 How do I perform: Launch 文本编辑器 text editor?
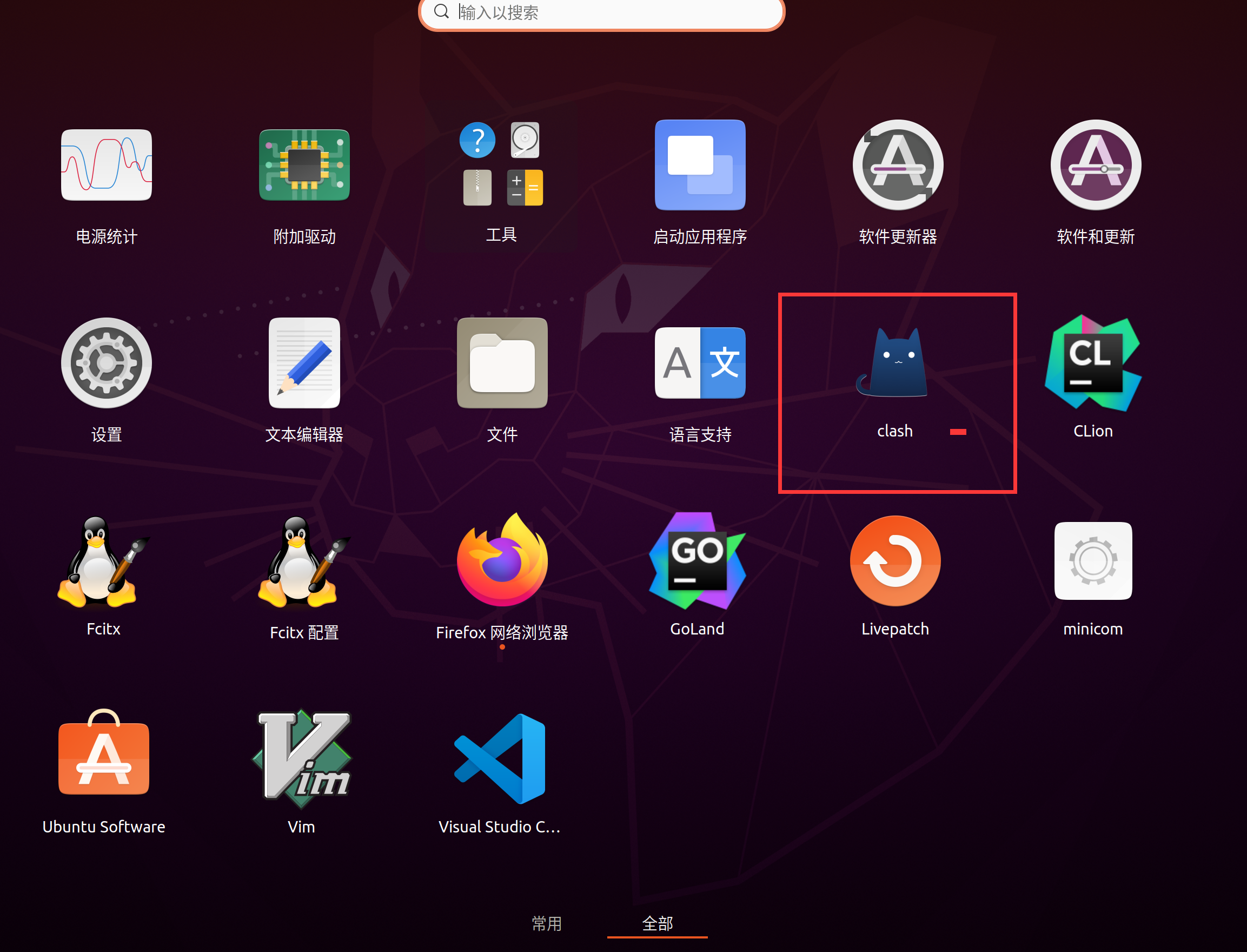[x=304, y=362]
